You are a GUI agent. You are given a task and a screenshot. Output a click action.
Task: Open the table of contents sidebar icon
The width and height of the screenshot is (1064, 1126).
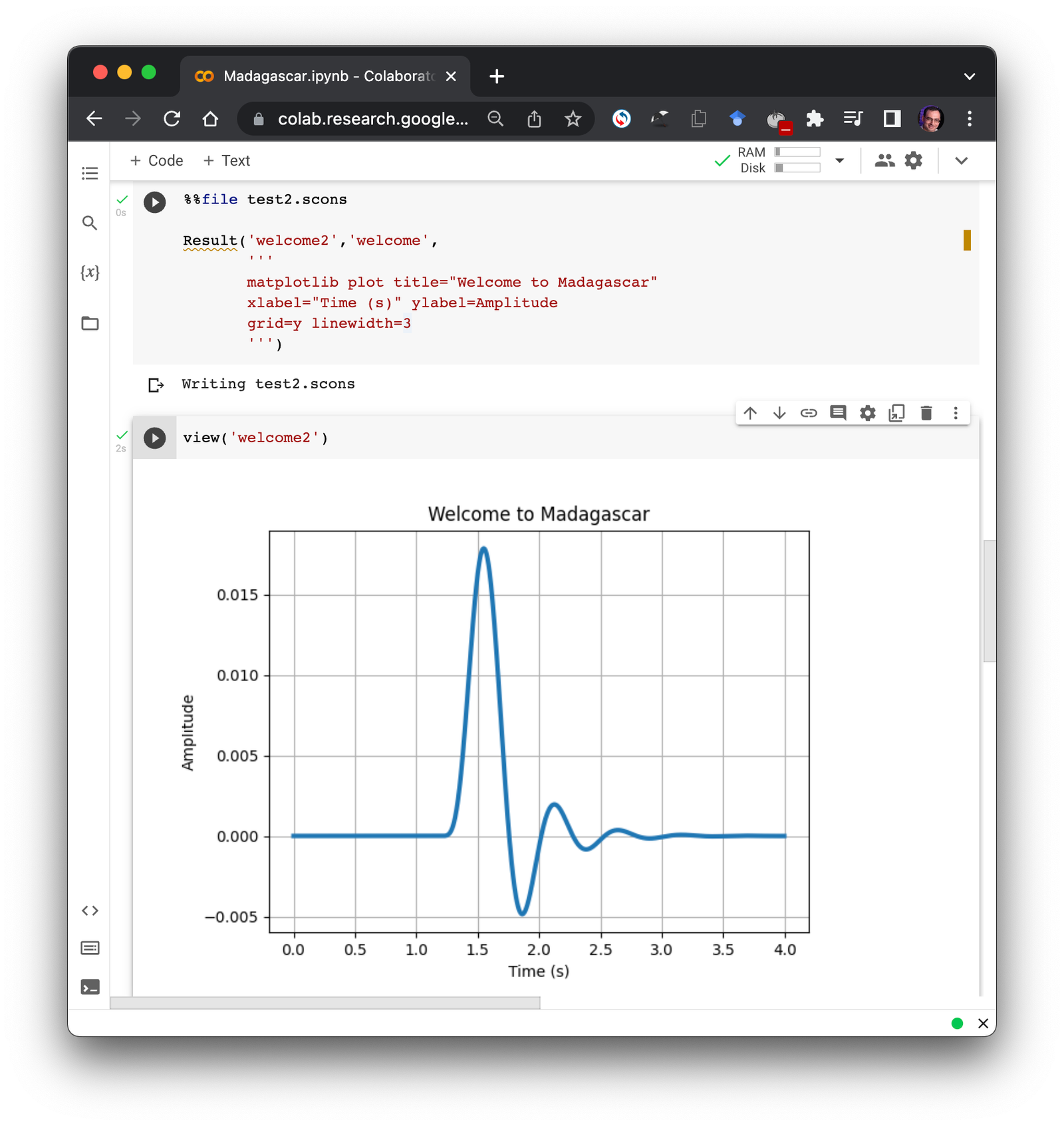pos(90,174)
